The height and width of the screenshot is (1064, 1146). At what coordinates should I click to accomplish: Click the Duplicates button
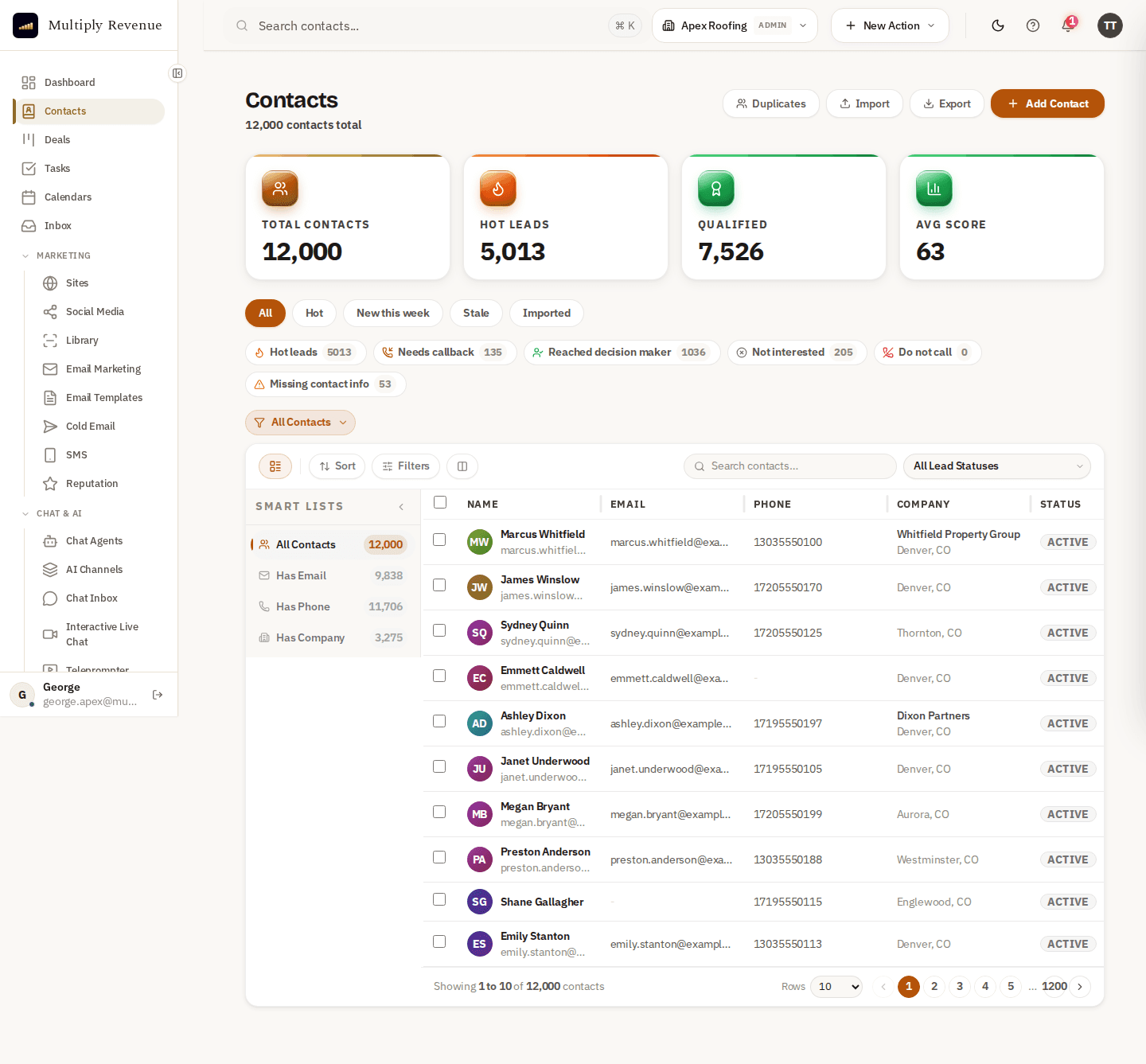771,103
